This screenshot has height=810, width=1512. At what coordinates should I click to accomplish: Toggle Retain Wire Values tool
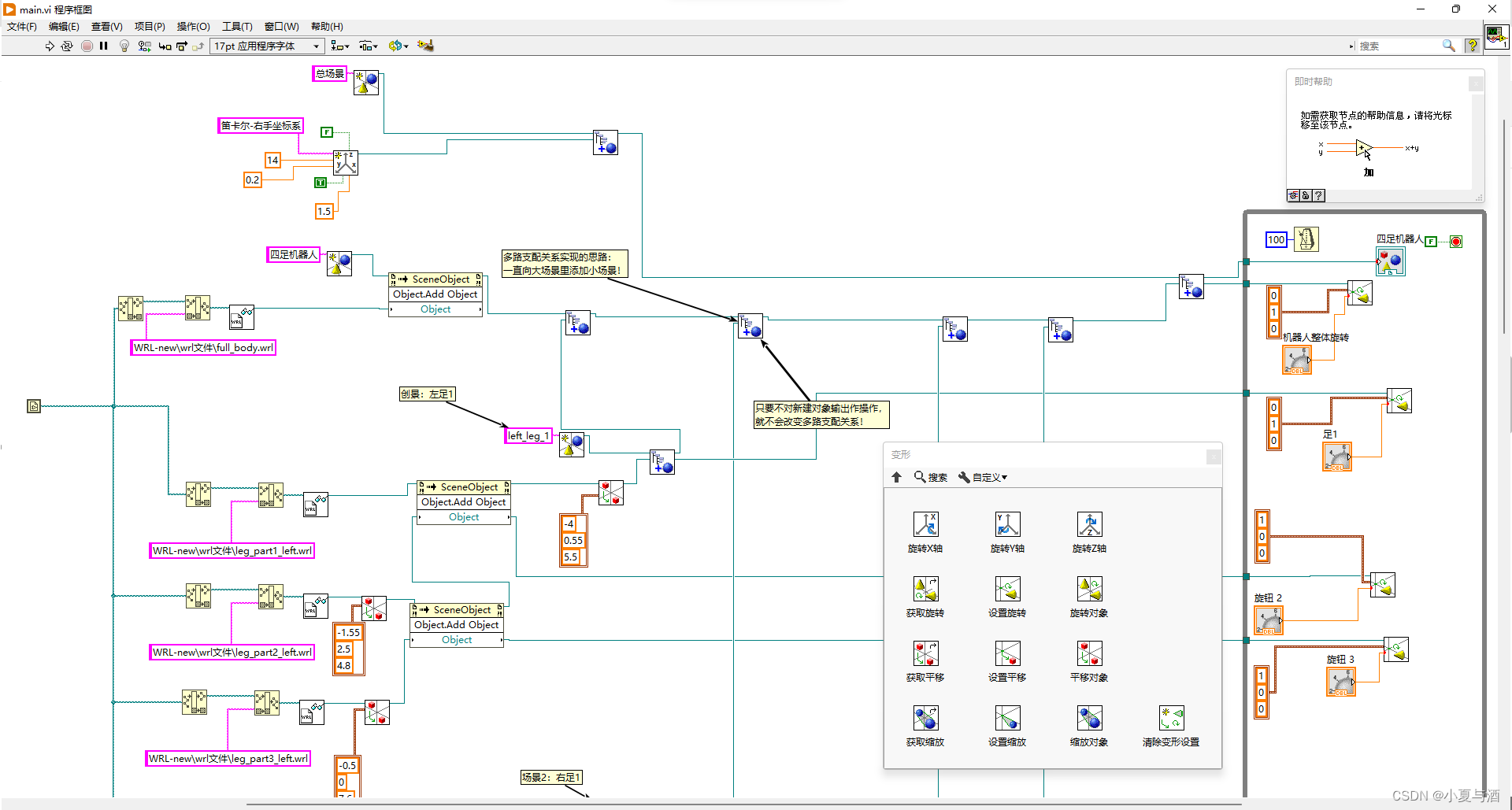(144, 46)
